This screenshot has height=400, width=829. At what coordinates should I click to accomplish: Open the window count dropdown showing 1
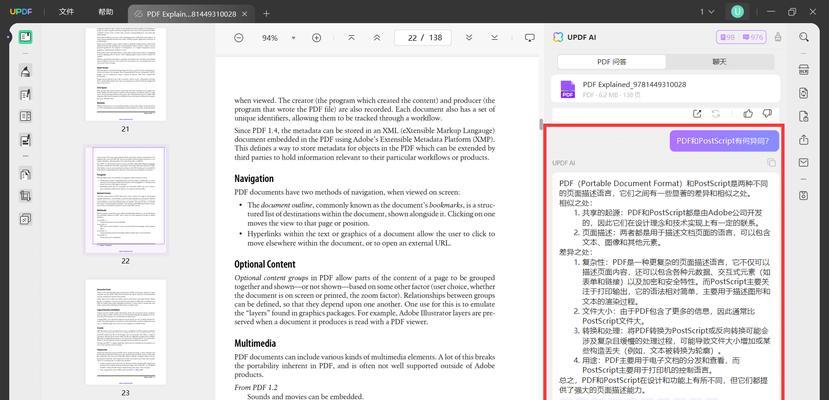tap(707, 12)
